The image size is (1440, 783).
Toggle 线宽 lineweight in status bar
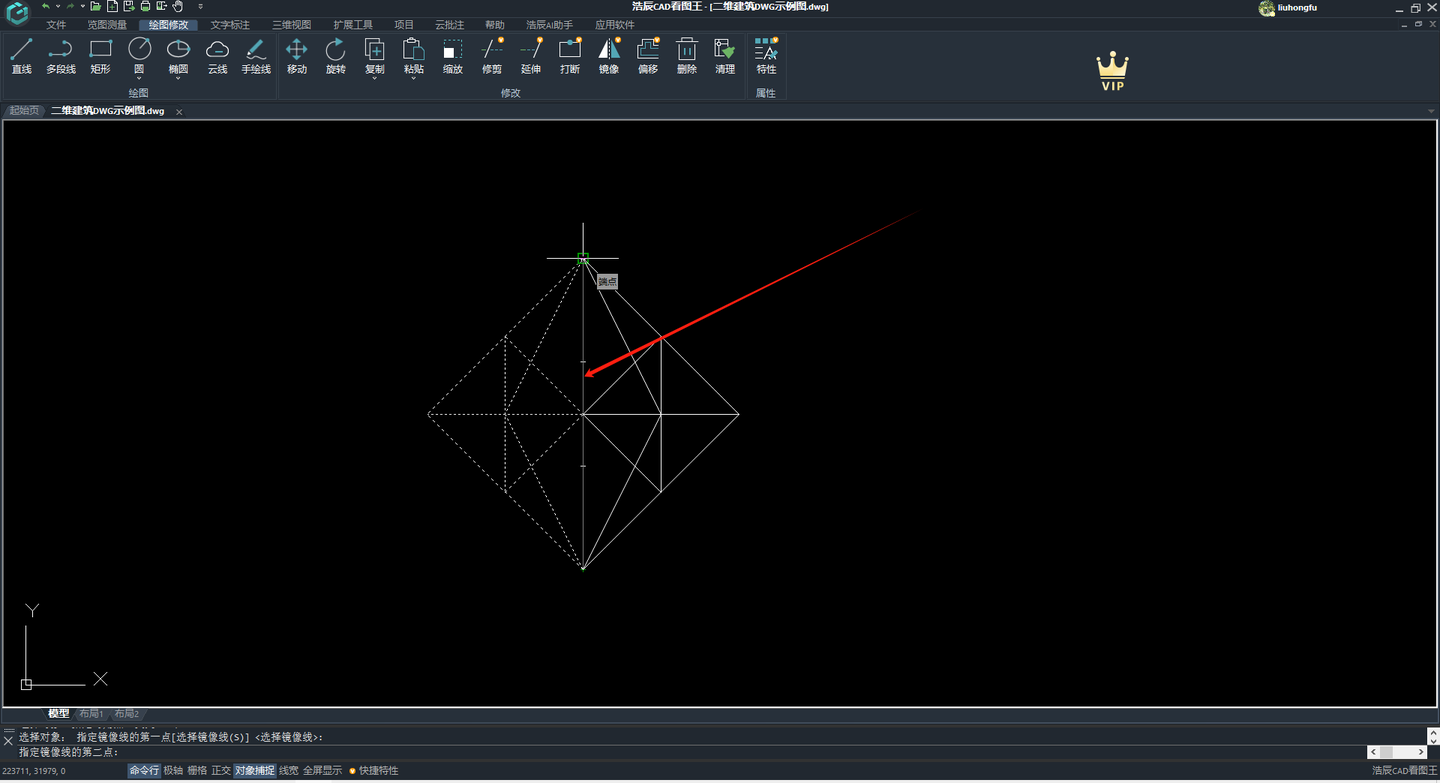pos(289,771)
